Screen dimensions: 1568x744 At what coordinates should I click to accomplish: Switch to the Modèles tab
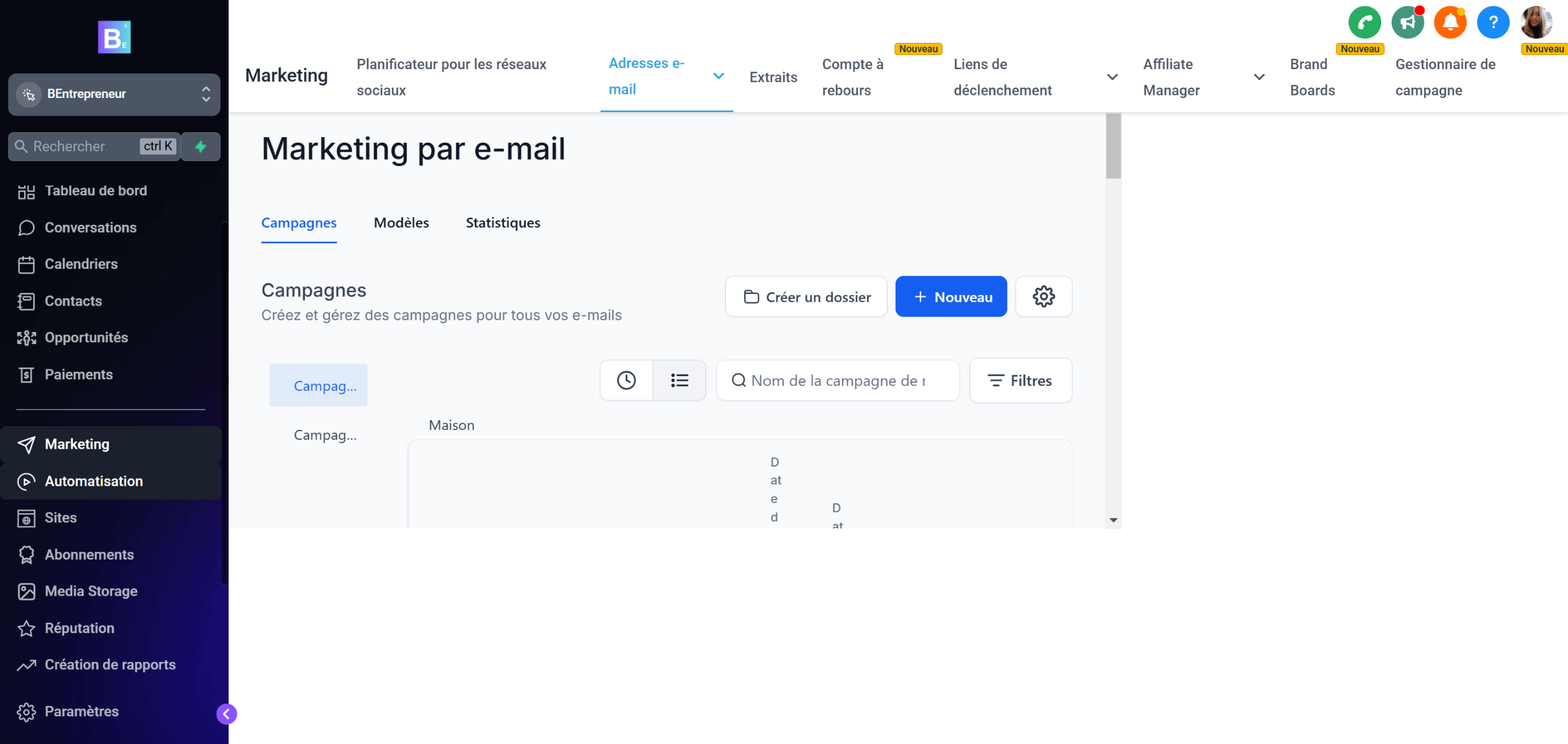pyautogui.click(x=401, y=223)
